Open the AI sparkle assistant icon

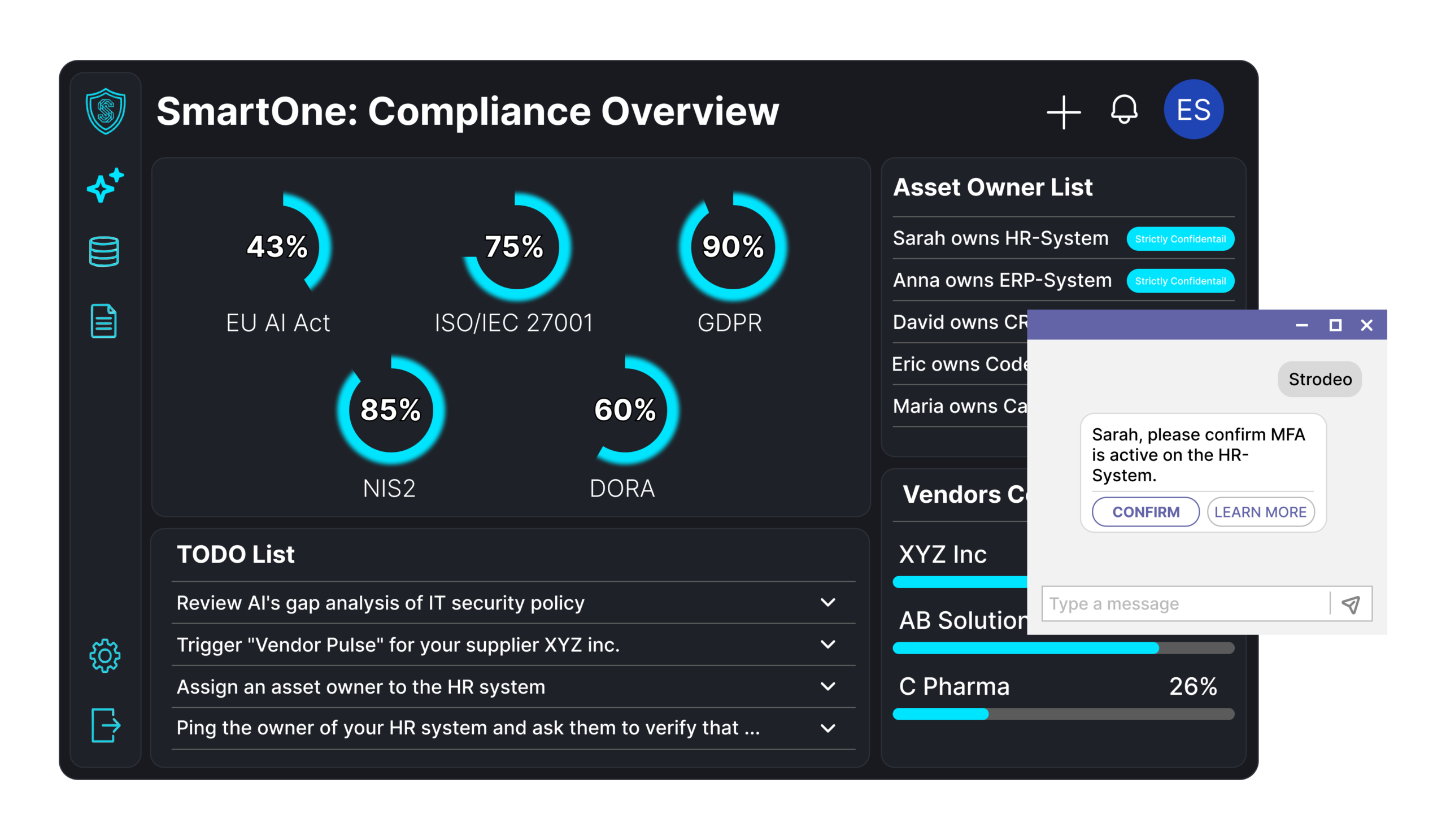105,185
